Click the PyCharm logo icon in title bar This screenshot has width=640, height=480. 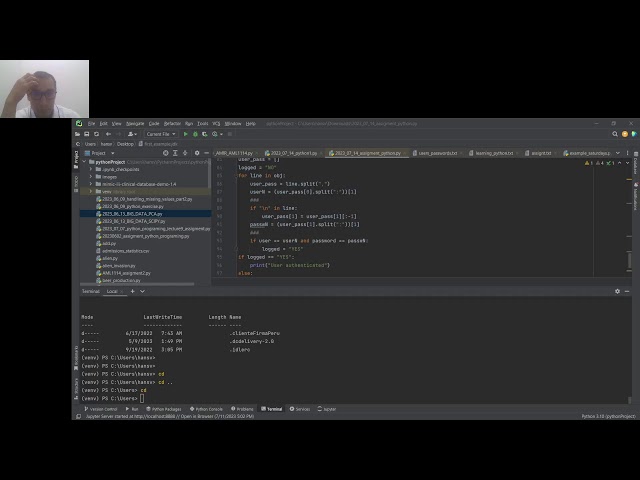click(79, 123)
